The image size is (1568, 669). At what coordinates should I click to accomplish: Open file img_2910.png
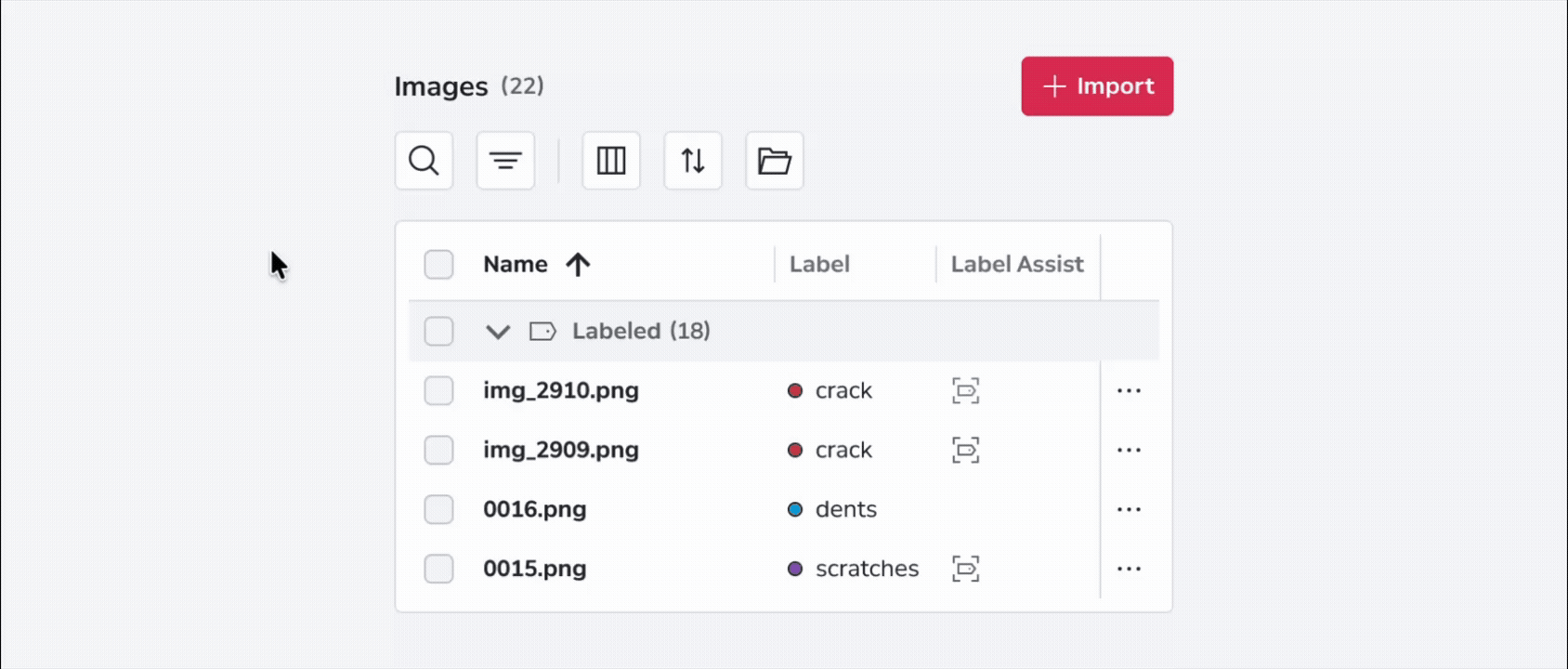point(561,390)
